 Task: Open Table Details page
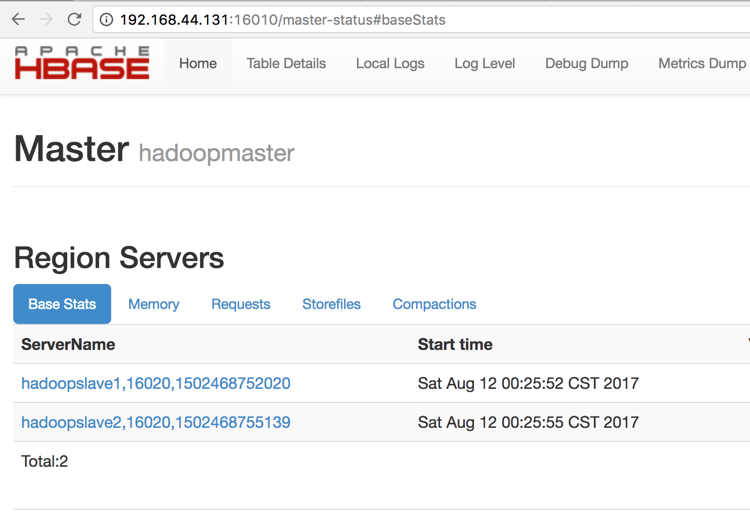286,63
